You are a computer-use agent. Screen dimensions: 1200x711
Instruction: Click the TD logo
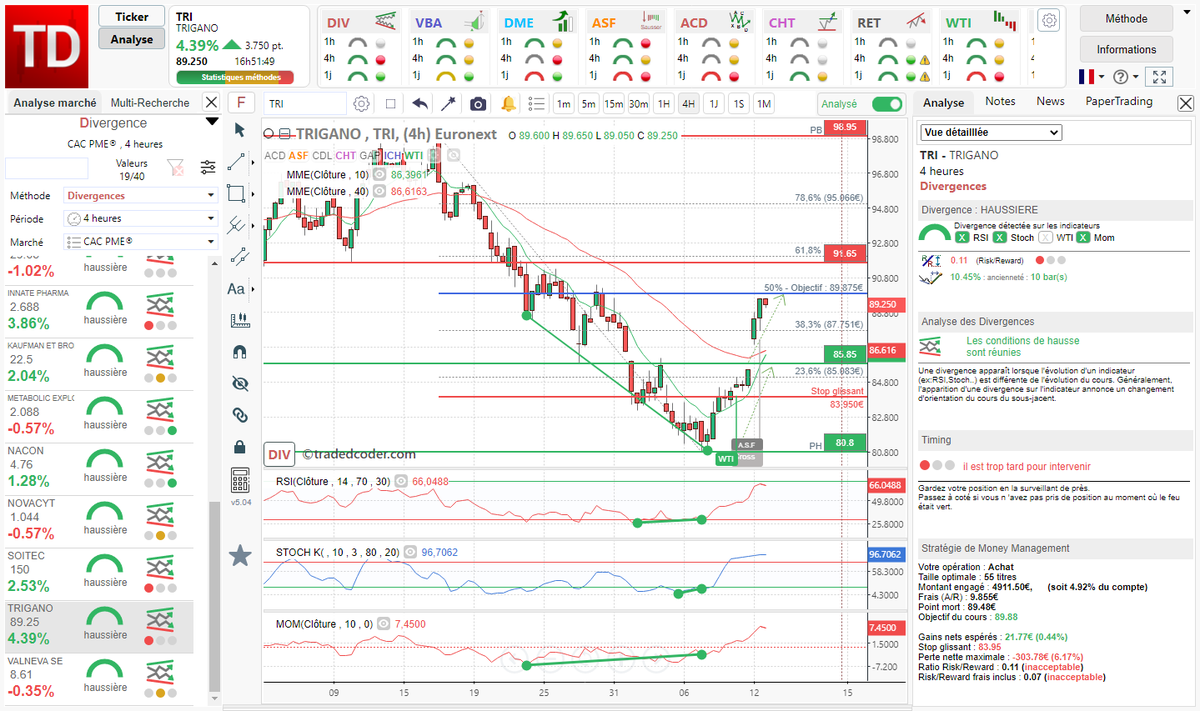(46, 44)
